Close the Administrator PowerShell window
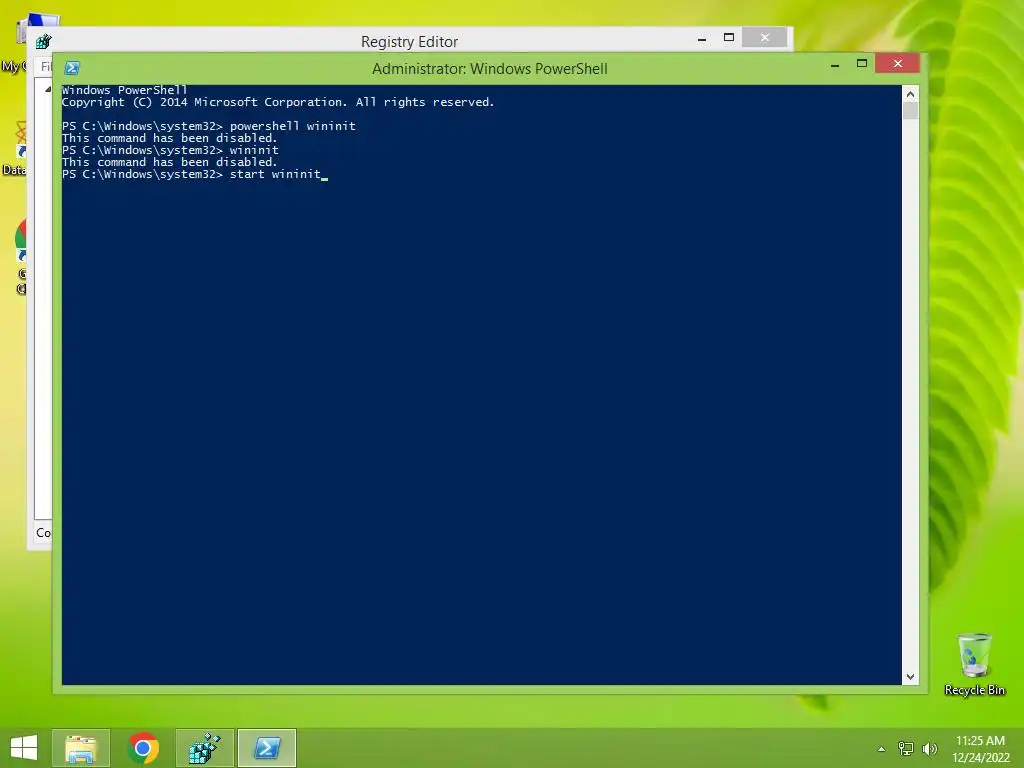The height and width of the screenshot is (768, 1024). tap(898, 63)
